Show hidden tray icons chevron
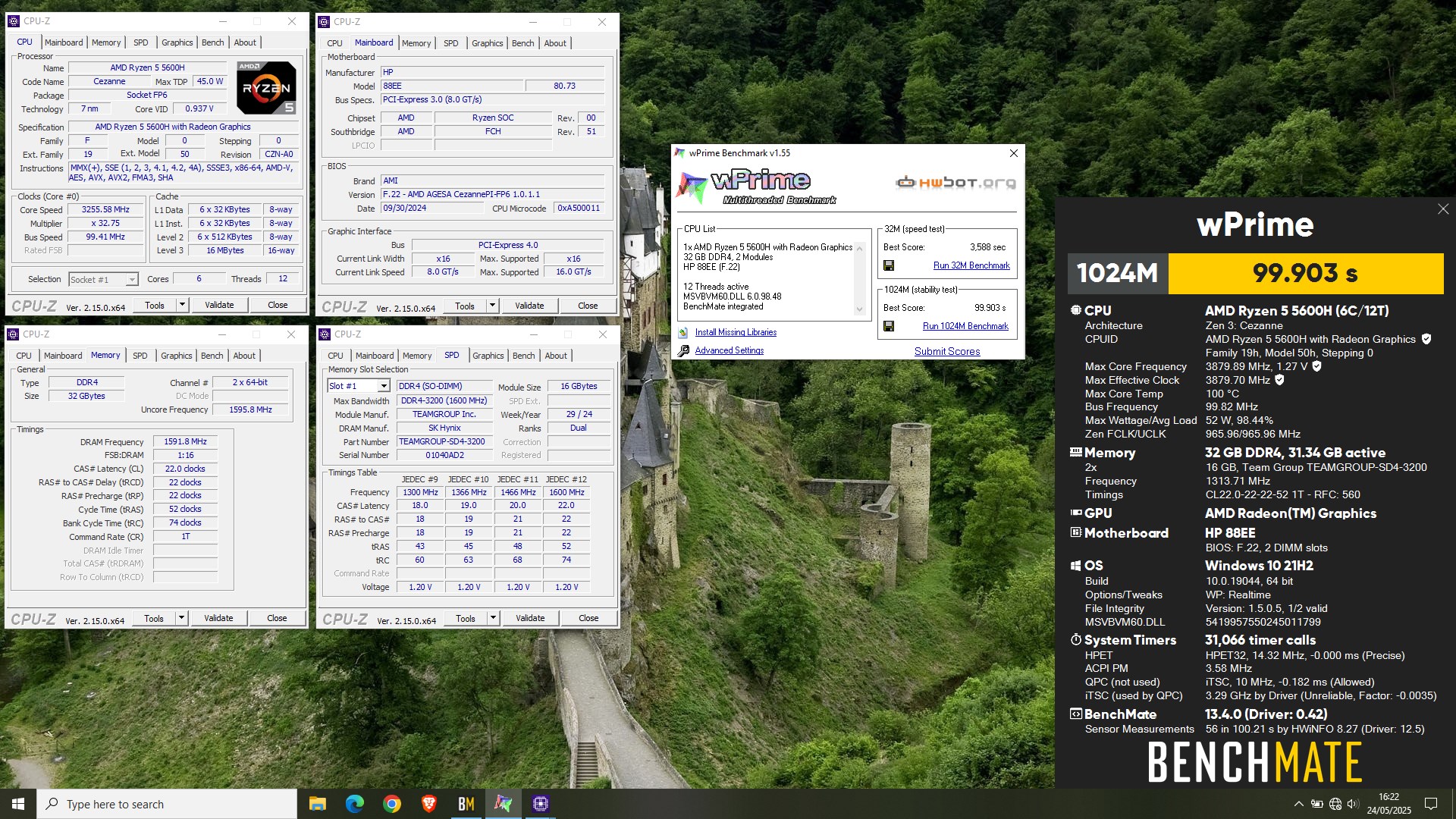 coord(1298,804)
